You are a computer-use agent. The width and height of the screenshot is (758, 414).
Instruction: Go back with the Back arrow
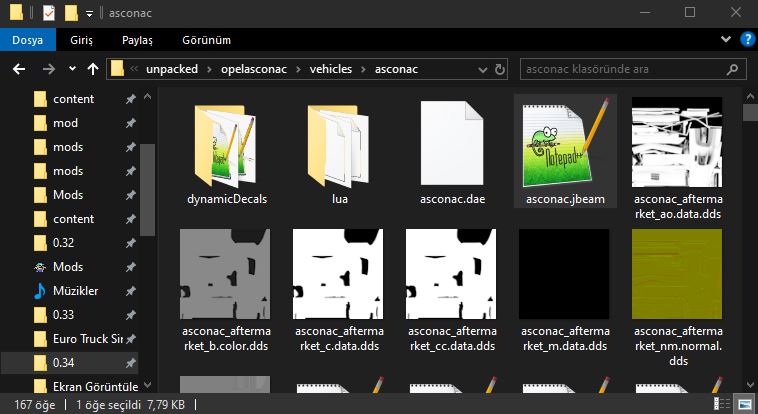19,69
